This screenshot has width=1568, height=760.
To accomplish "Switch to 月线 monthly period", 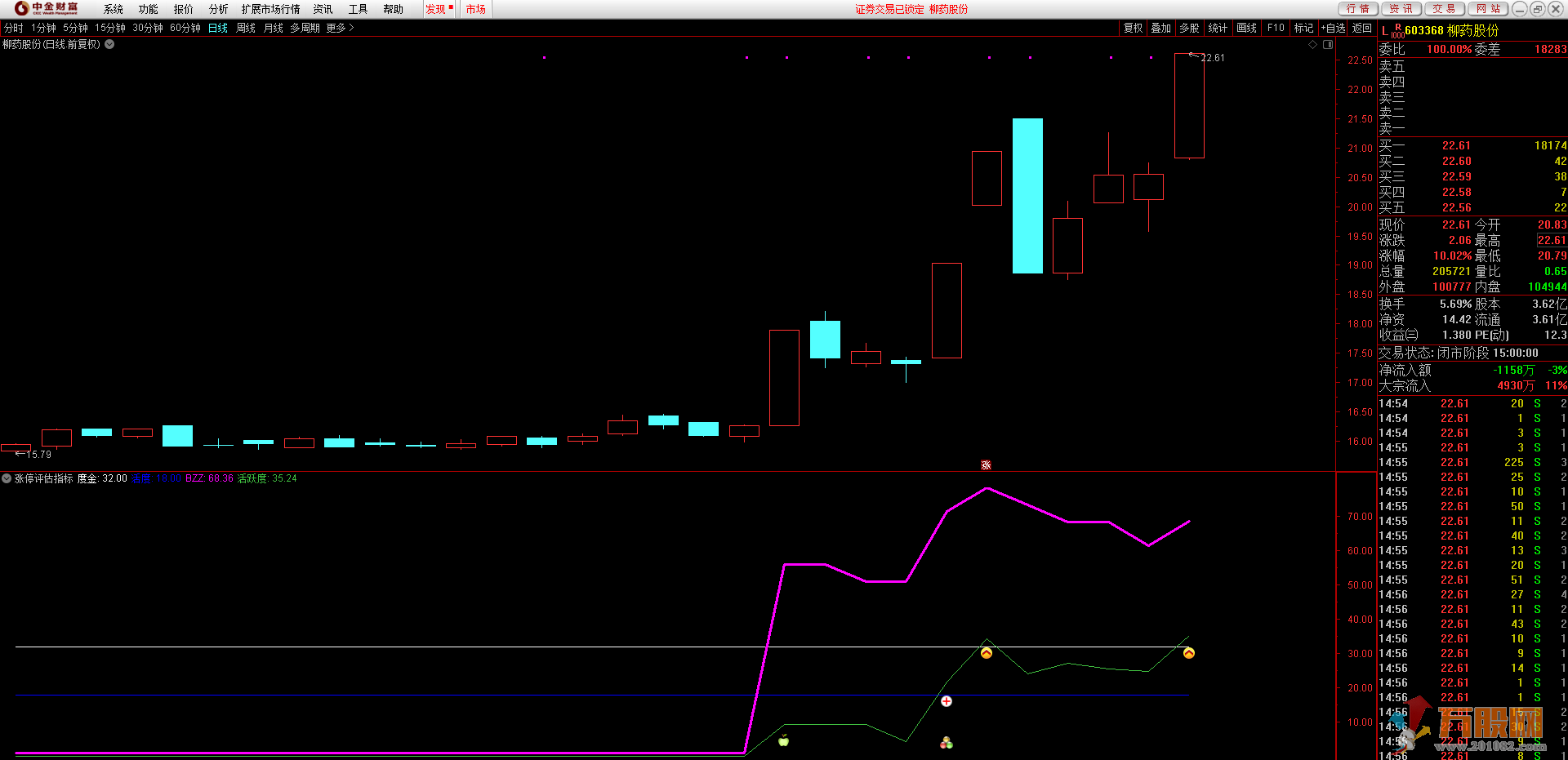I will tap(274, 28).
